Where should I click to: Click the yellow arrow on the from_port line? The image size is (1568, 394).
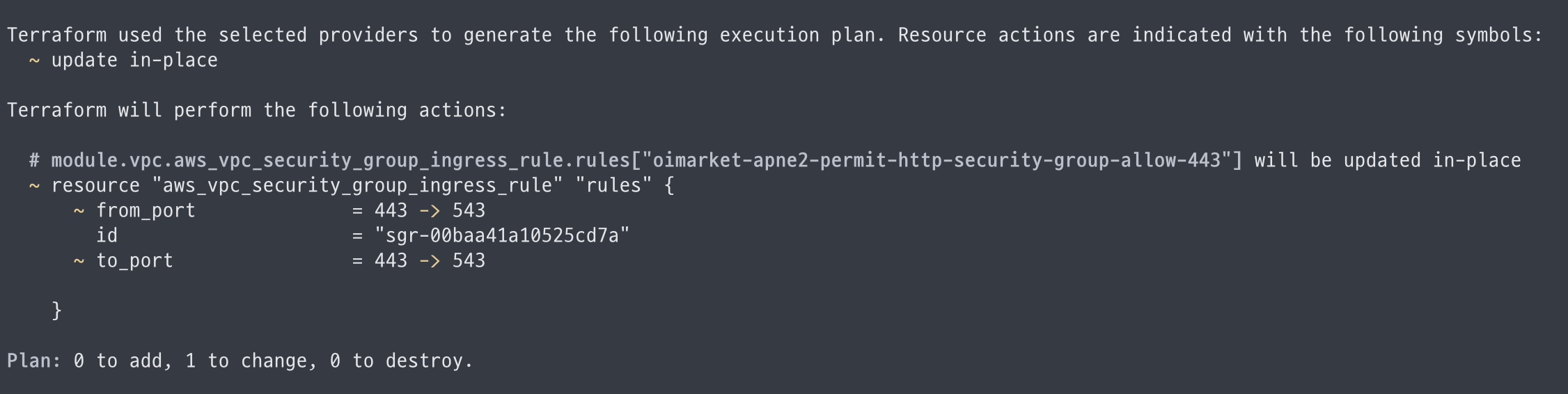click(429, 211)
